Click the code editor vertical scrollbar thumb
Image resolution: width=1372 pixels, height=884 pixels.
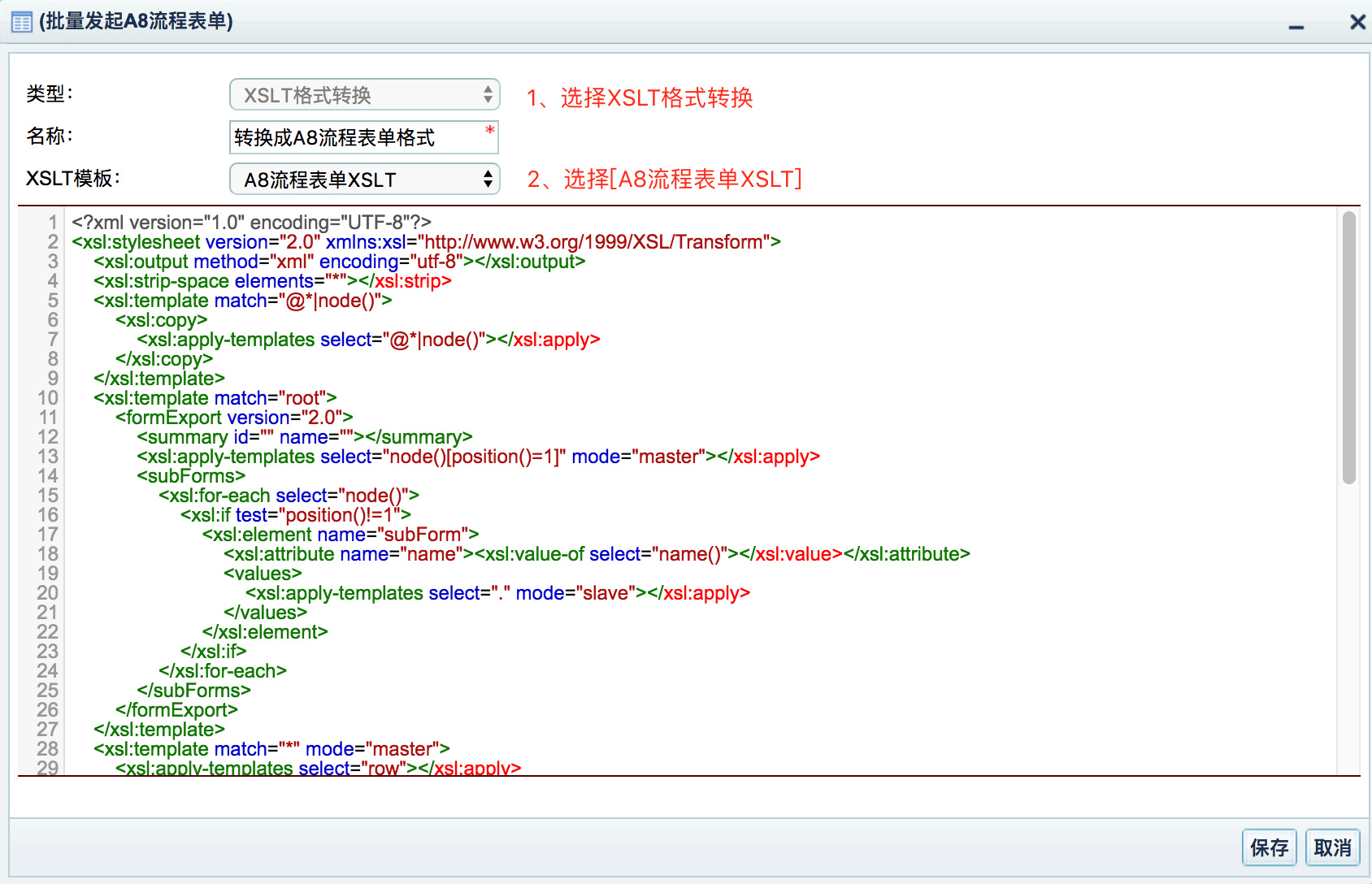pyautogui.click(x=1349, y=348)
